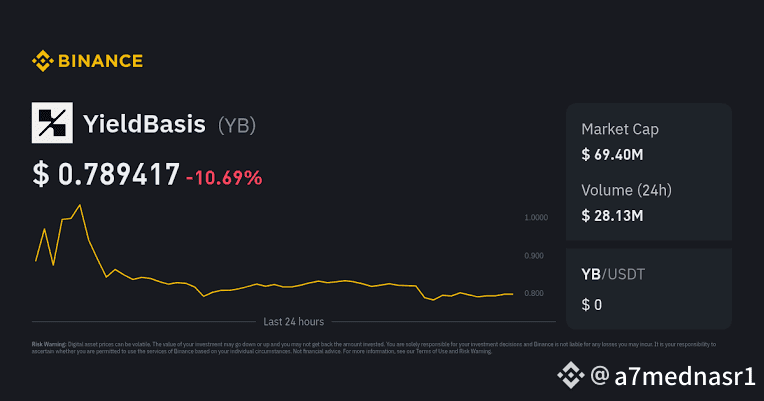Open the YB/USDT trading pair
Viewport: 764px width, 401px height.
(x=614, y=274)
